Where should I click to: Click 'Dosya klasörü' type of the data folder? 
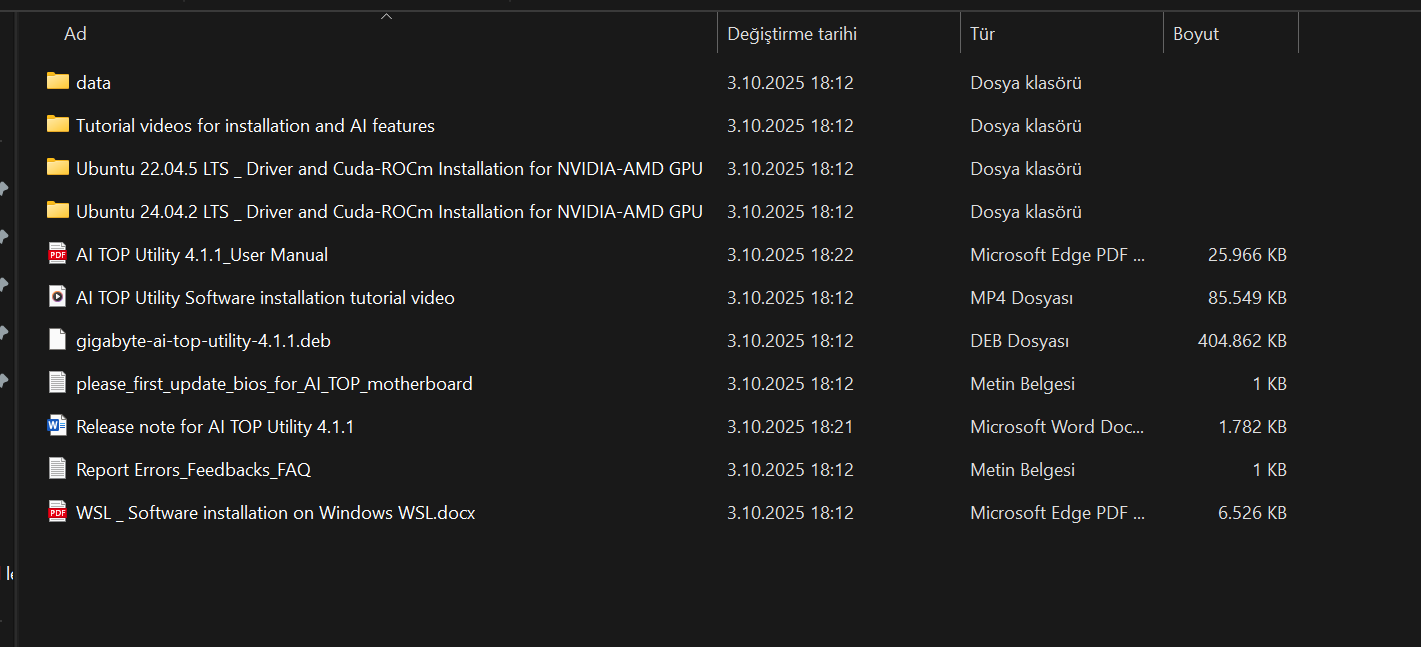[1026, 83]
